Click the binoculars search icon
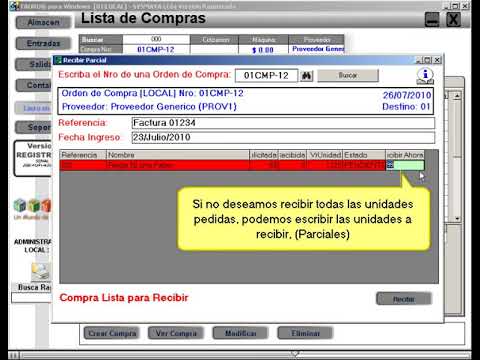This screenshot has height=360, width=480. point(306,76)
